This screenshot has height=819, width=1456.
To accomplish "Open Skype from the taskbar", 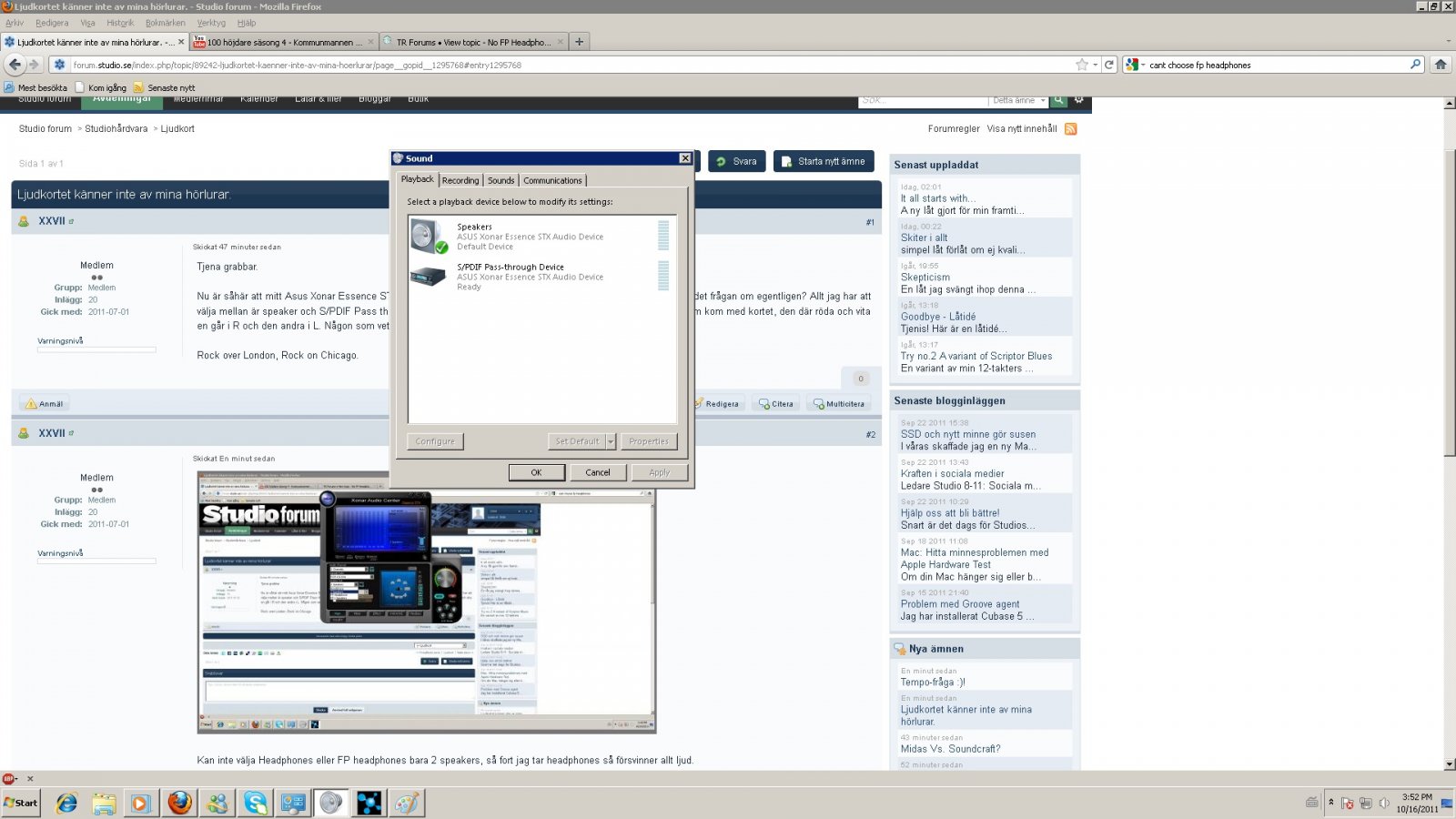I will [256, 803].
